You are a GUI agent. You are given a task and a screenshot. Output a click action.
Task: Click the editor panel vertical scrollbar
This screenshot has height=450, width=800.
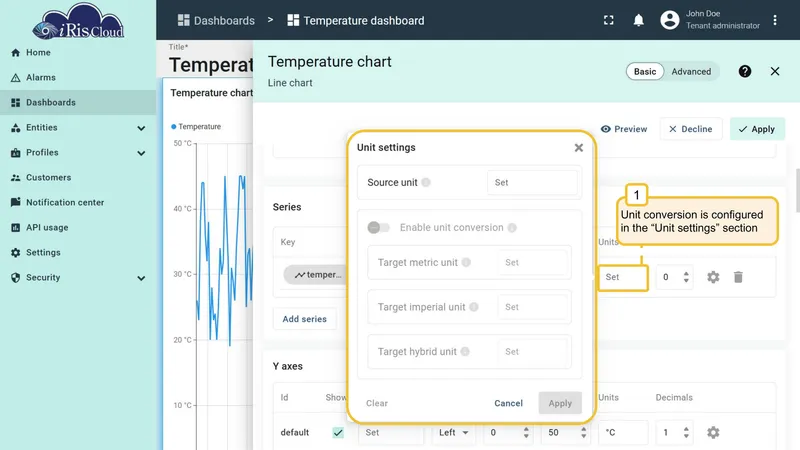point(797,191)
